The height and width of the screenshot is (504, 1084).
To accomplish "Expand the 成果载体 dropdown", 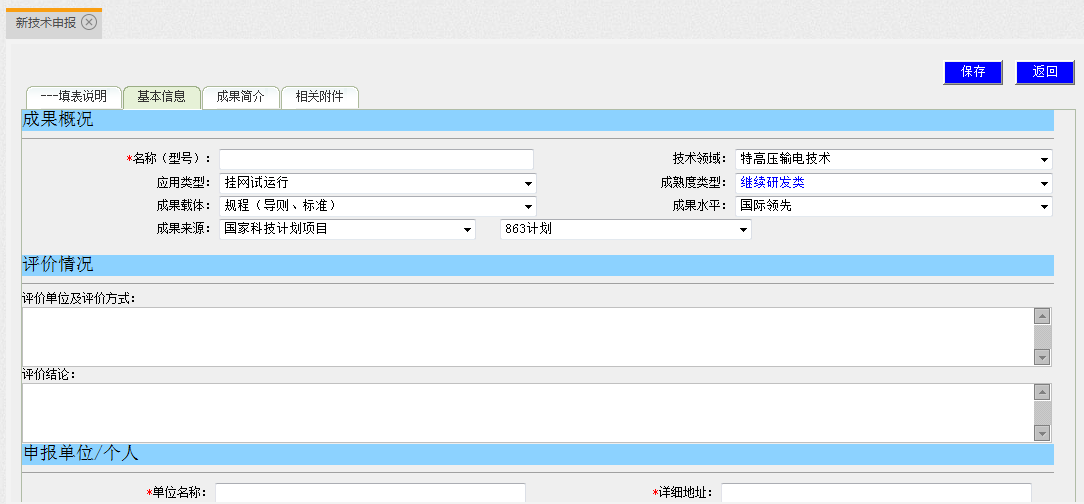I will (377, 206).
